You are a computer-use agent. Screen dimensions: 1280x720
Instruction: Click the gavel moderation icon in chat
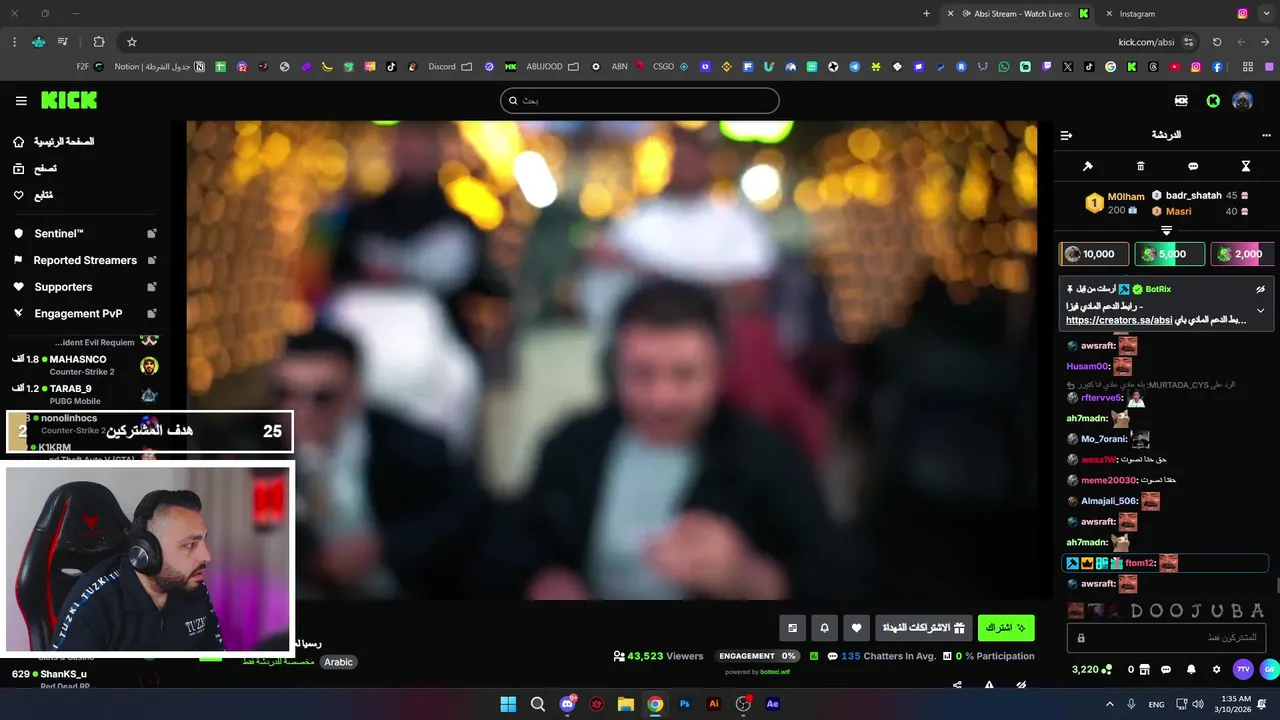point(1088,166)
